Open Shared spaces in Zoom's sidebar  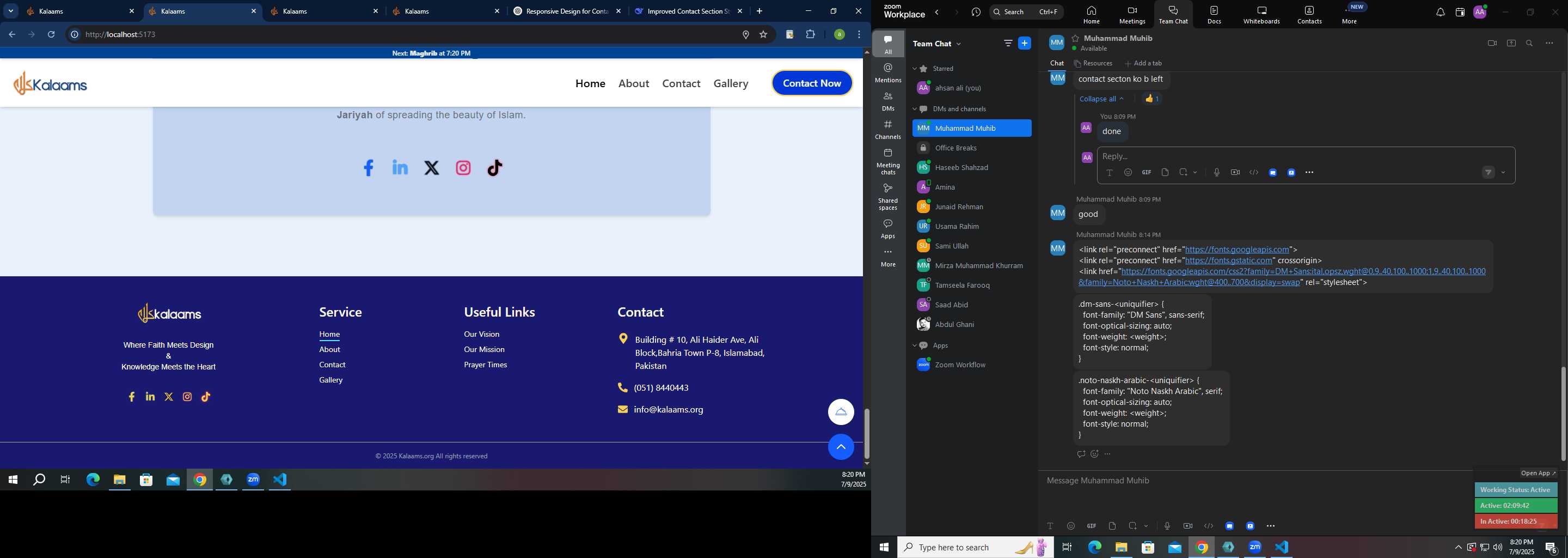(888, 197)
